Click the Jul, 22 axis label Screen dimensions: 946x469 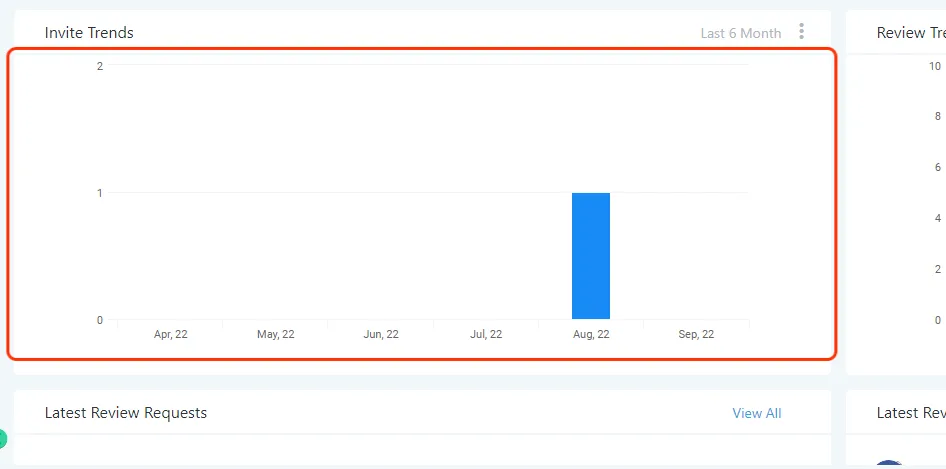click(486, 334)
